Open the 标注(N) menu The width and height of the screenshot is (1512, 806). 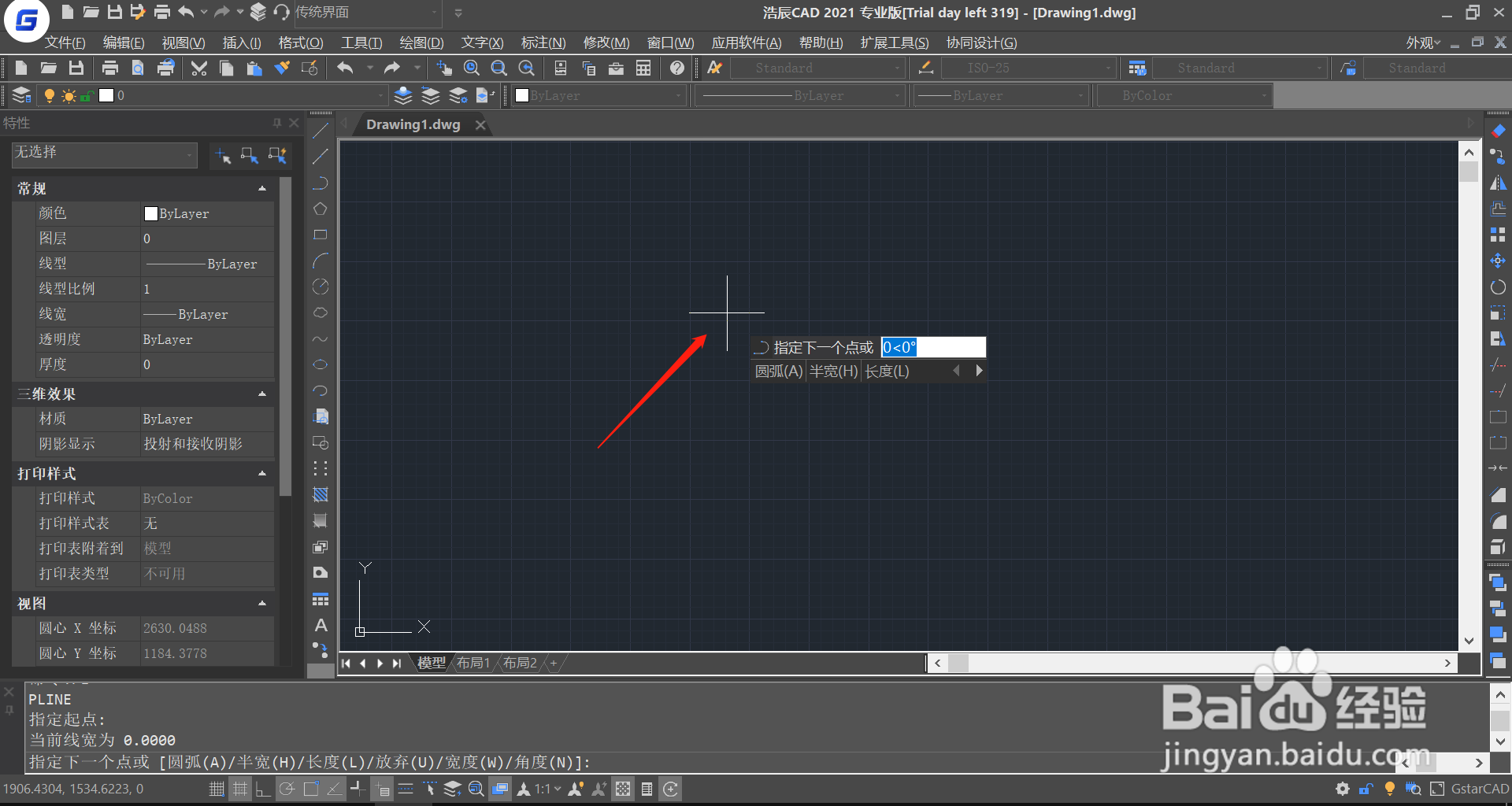coord(543,43)
